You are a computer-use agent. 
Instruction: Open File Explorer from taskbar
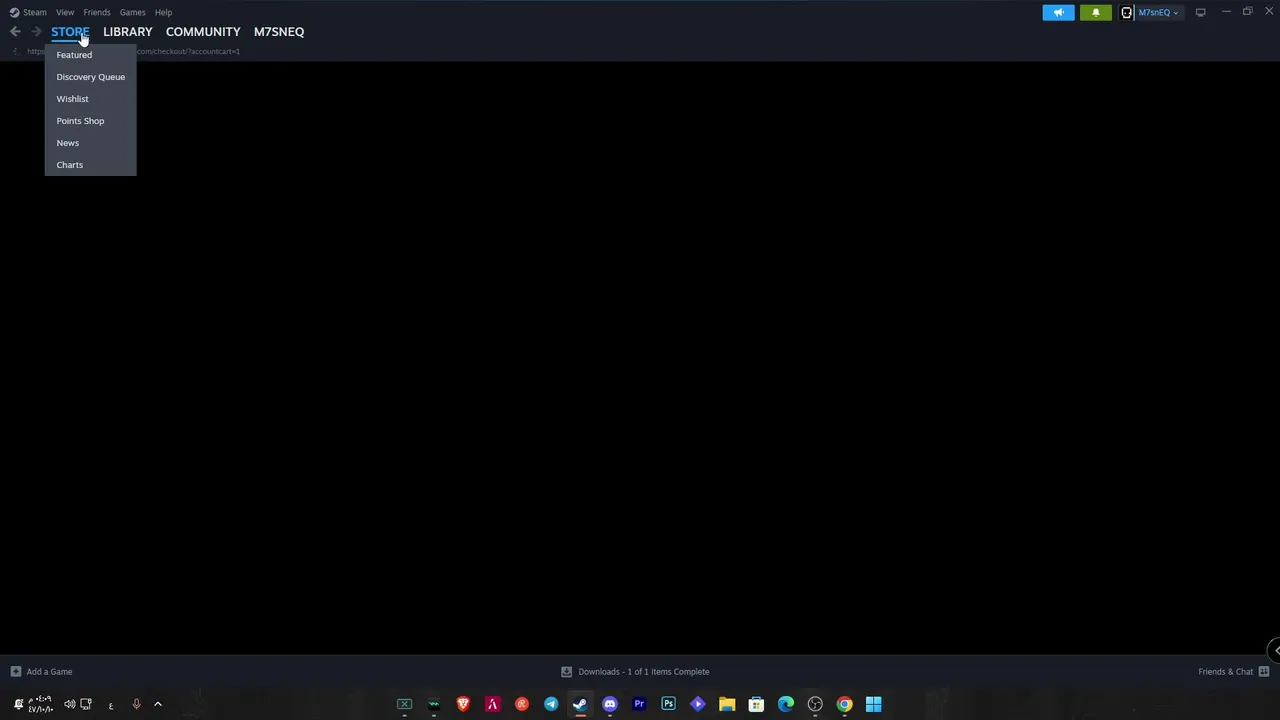[727, 704]
